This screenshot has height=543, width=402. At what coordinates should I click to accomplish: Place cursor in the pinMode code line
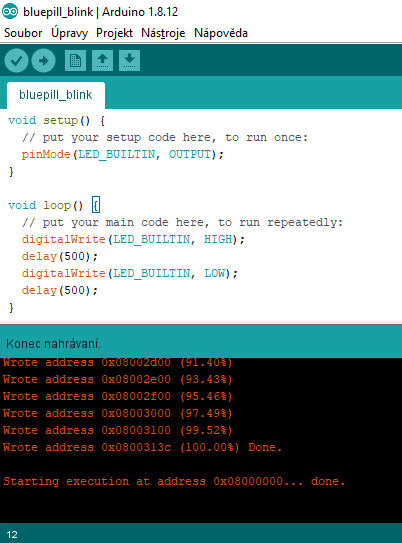(123, 154)
